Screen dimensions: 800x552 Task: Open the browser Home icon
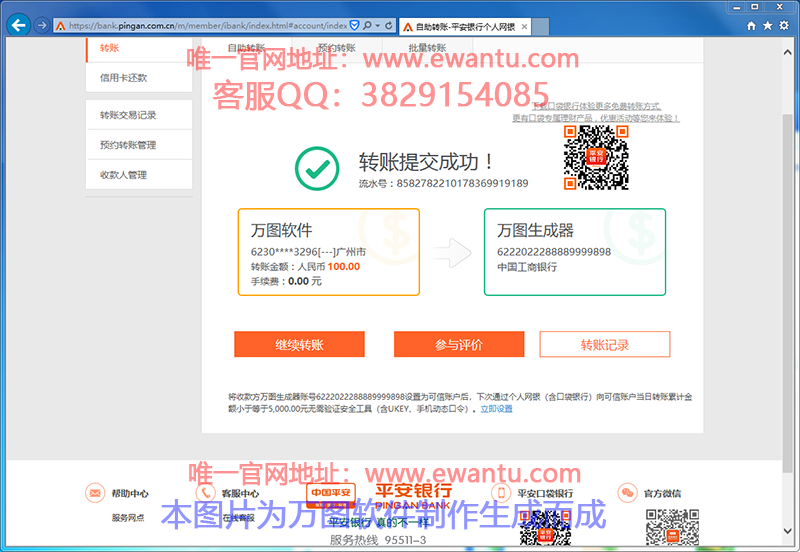(x=751, y=26)
